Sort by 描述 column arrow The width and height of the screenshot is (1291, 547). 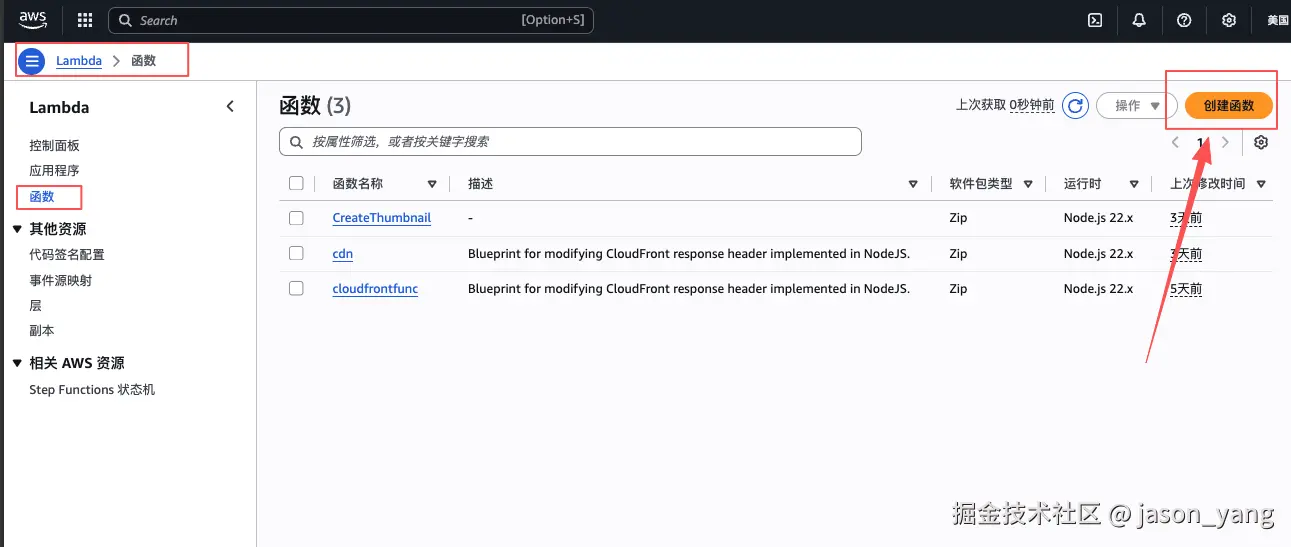pyautogui.click(x=913, y=184)
